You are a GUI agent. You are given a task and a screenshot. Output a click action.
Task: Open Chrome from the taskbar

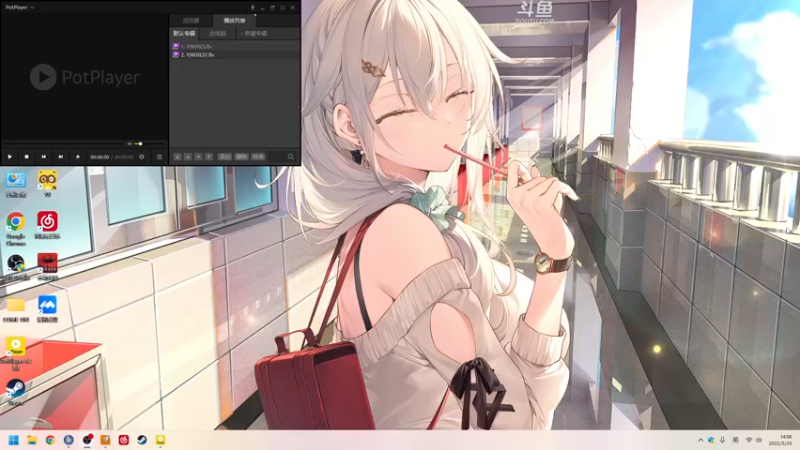point(50,440)
